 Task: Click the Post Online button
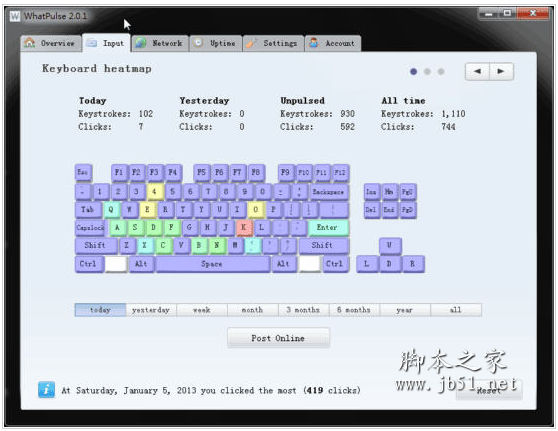pos(278,338)
